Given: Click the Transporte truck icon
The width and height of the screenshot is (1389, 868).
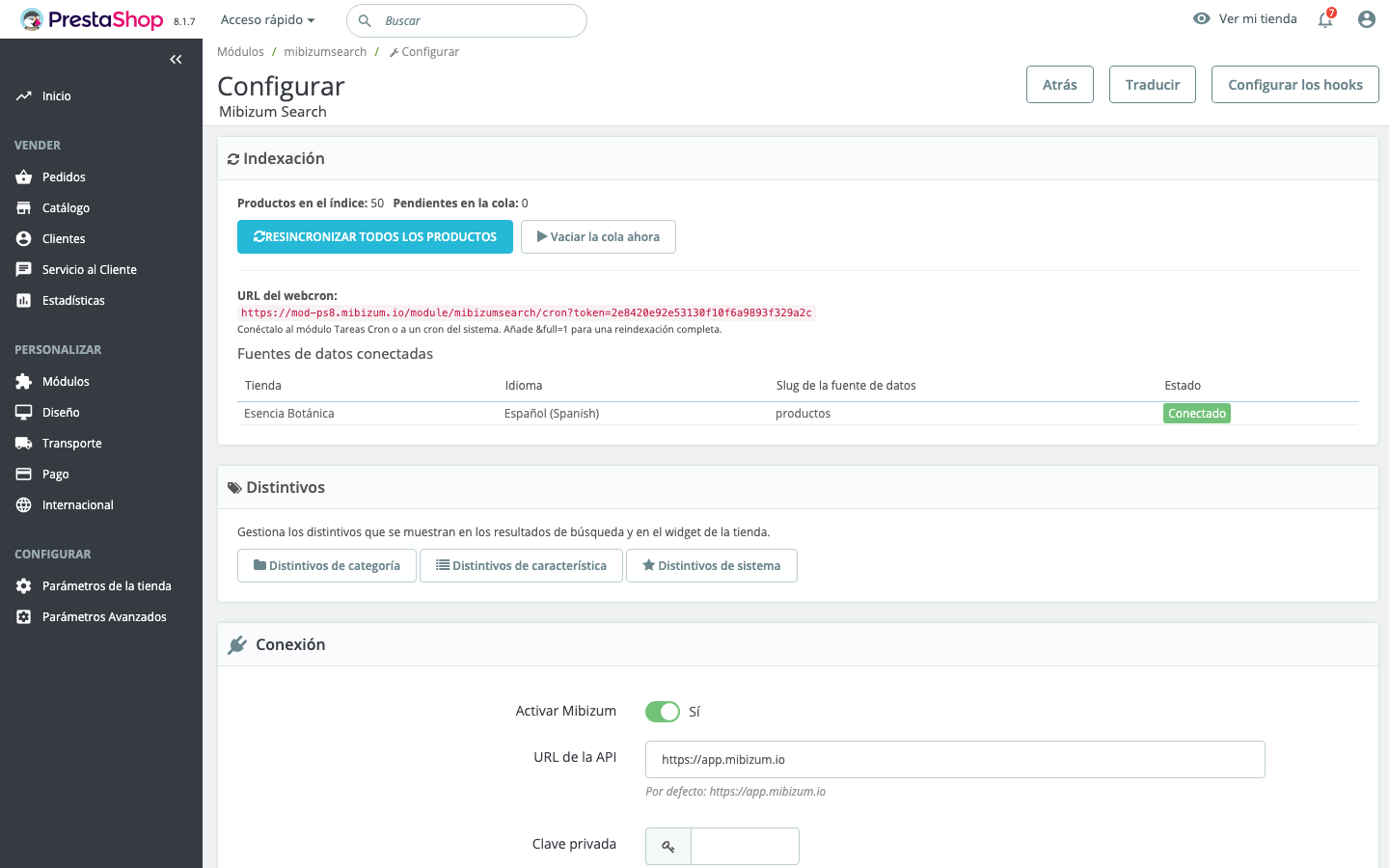Looking at the screenshot, I should 24,444.
